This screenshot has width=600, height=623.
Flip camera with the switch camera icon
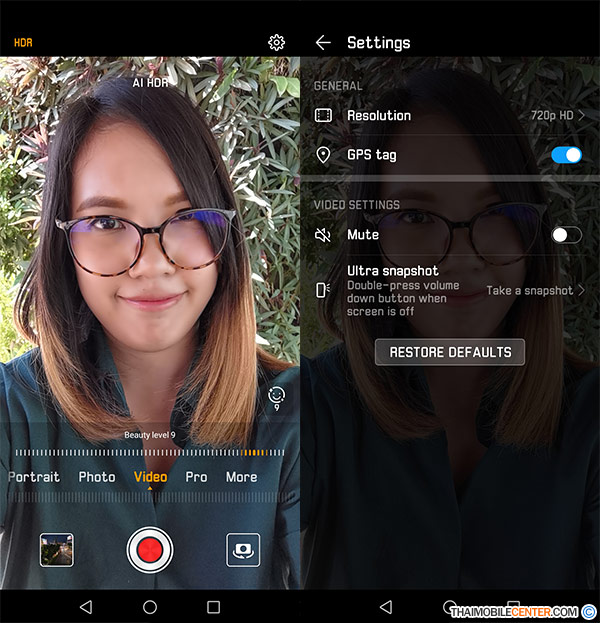click(x=243, y=550)
